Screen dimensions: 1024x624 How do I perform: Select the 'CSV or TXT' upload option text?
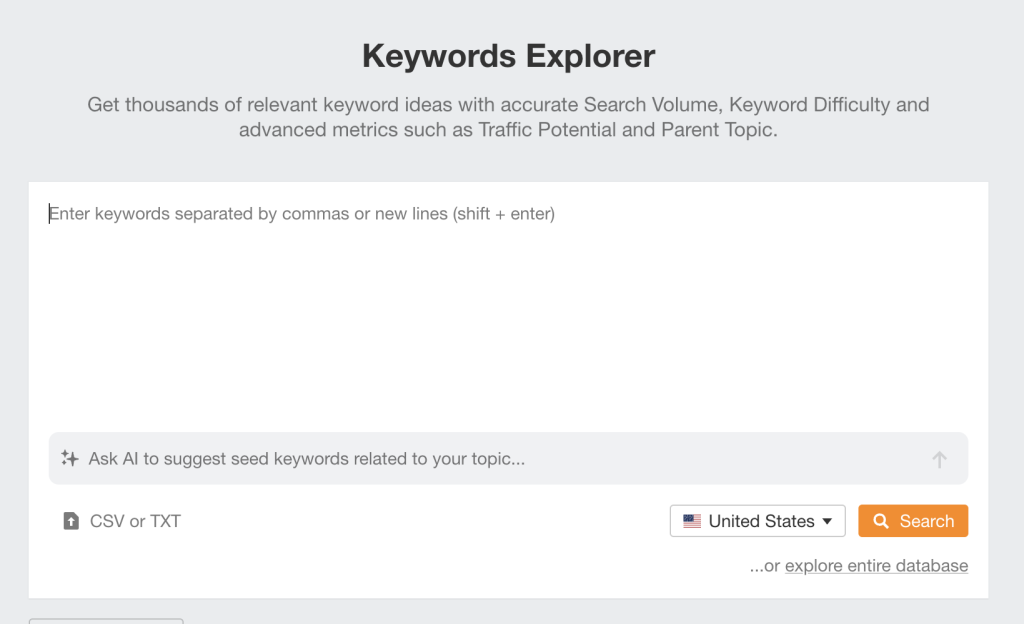pyautogui.click(x=135, y=521)
